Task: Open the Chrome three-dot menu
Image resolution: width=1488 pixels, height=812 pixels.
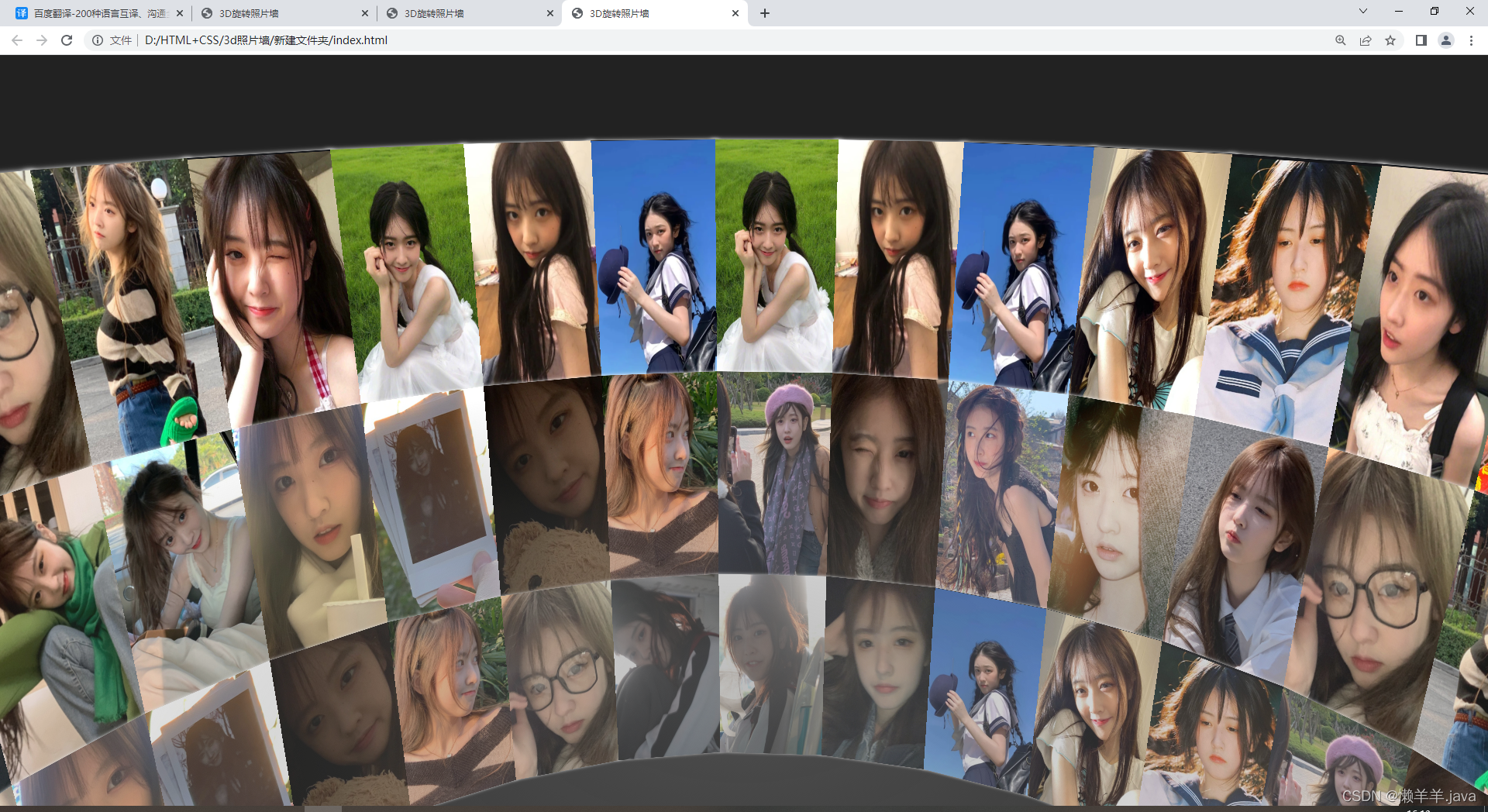Action: point(1471,40)
